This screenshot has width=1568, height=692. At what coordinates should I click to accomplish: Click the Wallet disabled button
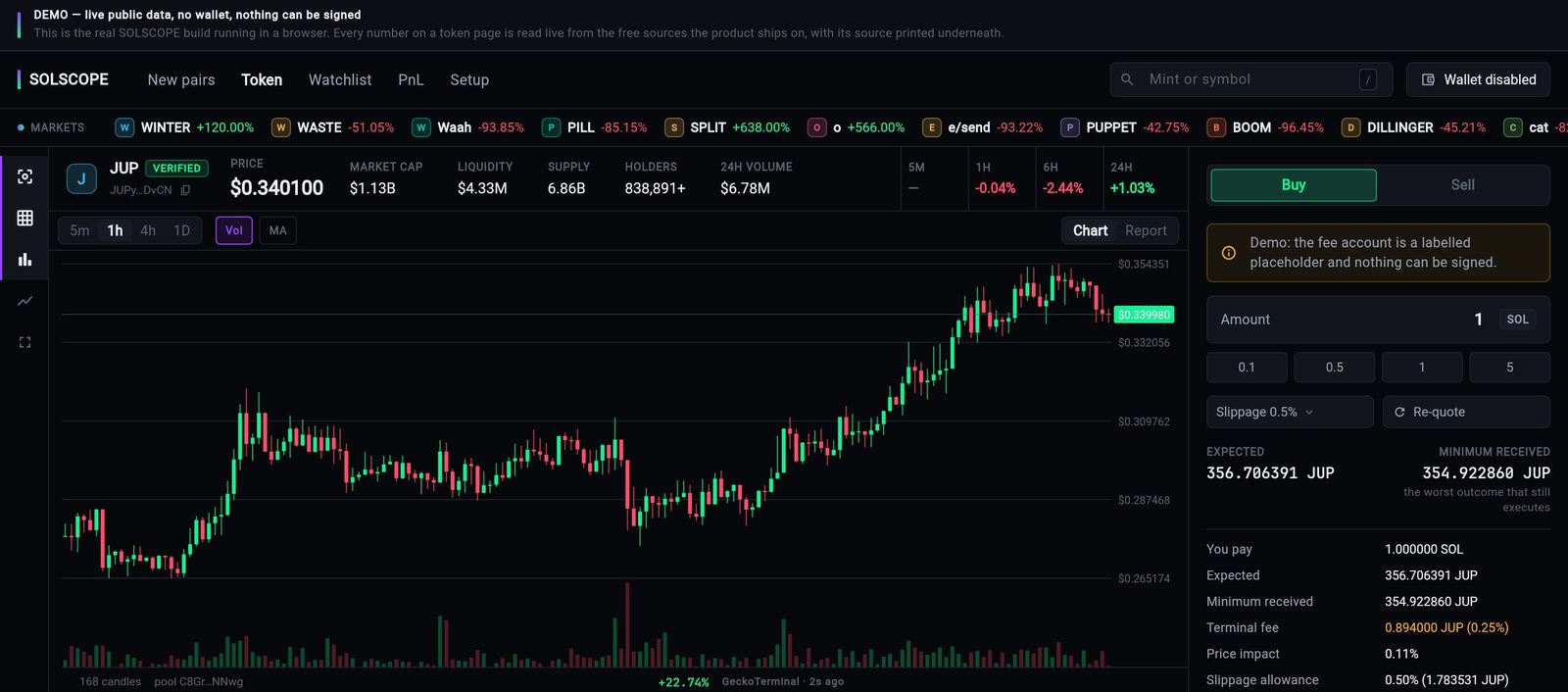(1479, 79)
